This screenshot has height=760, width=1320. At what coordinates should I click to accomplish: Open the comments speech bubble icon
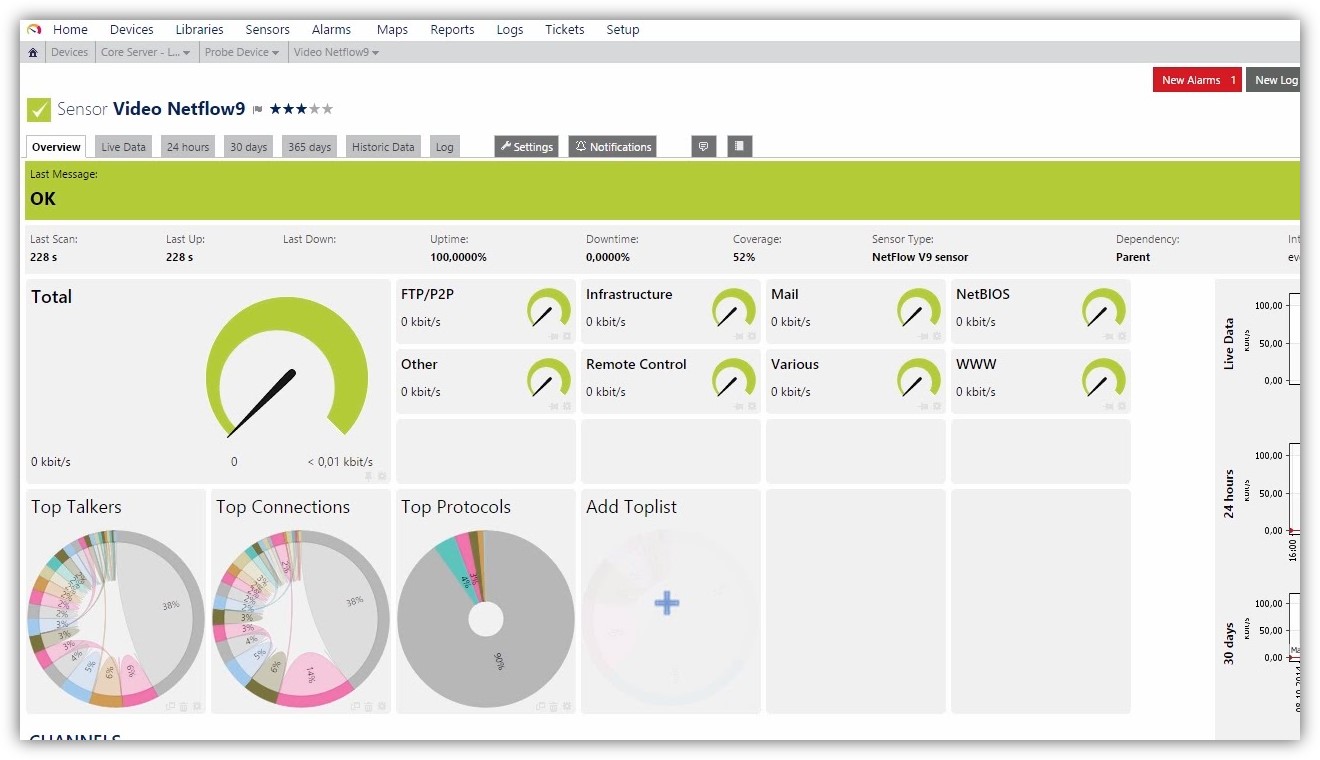[703, 147]
